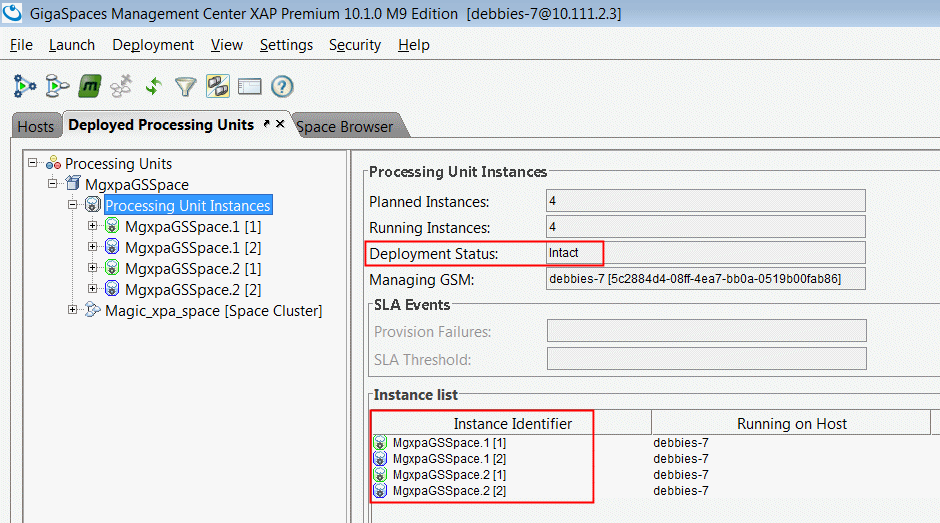Click the icon of MgxpaGSSpace.1 [2] in tree
940x523 pixels.
(x=112, y=247)
